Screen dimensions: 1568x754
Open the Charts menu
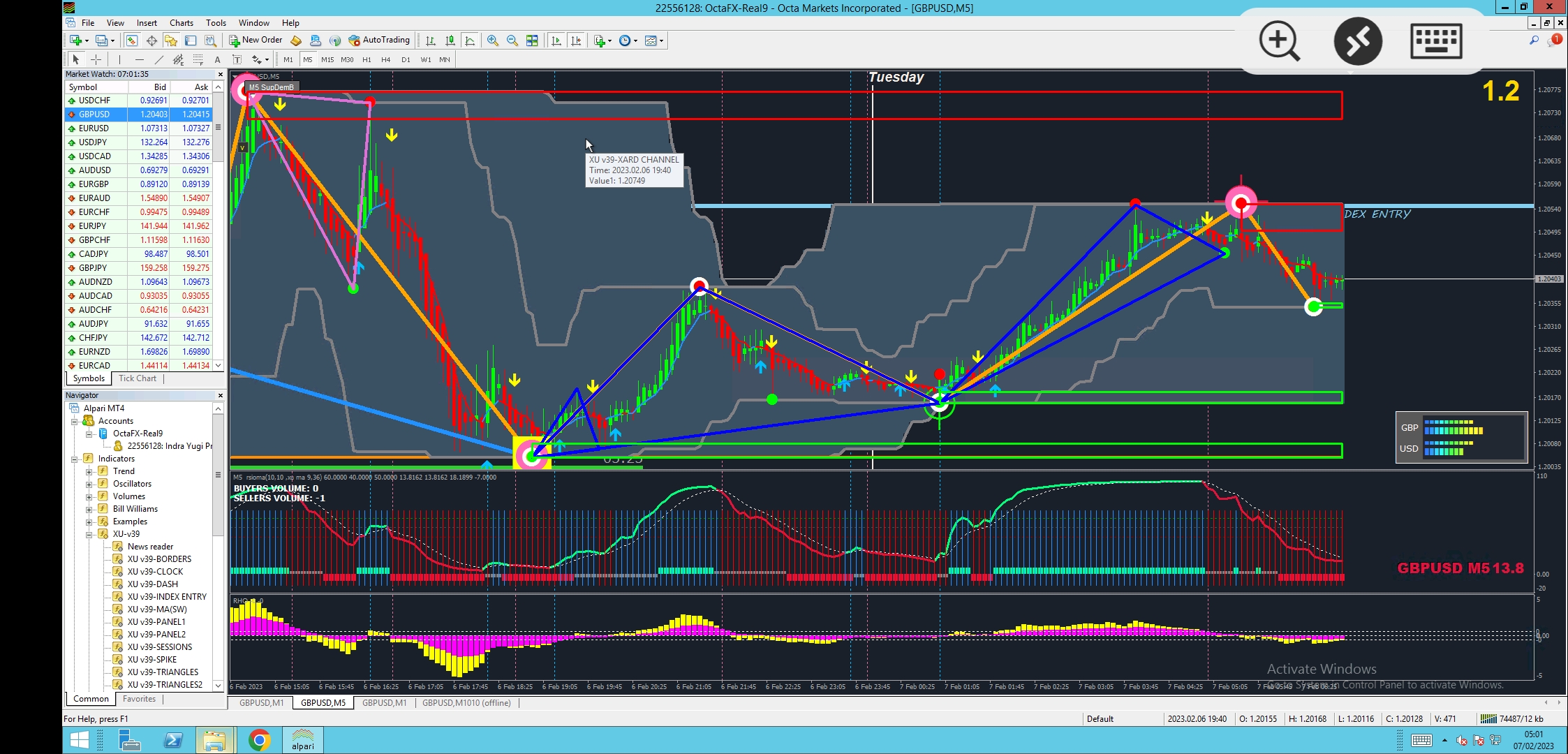(x=181, y=22)
